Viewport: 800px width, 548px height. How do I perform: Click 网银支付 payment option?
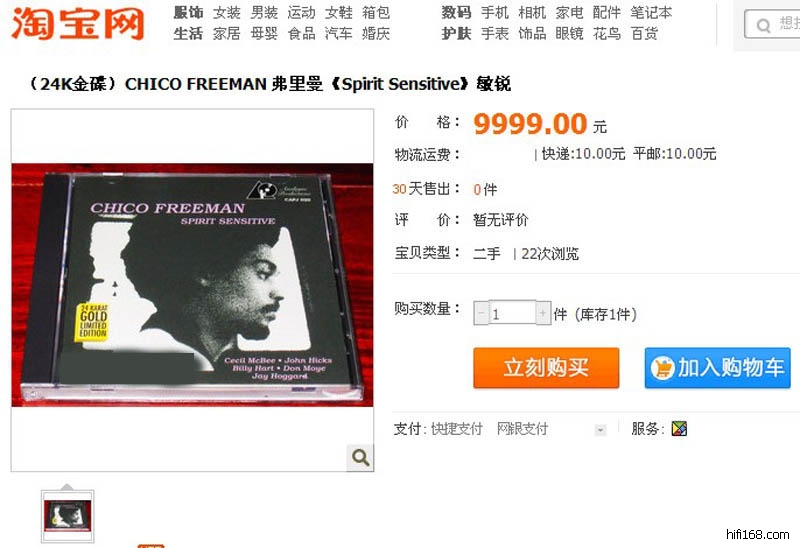pyautogui.click(x=522, y=429)
